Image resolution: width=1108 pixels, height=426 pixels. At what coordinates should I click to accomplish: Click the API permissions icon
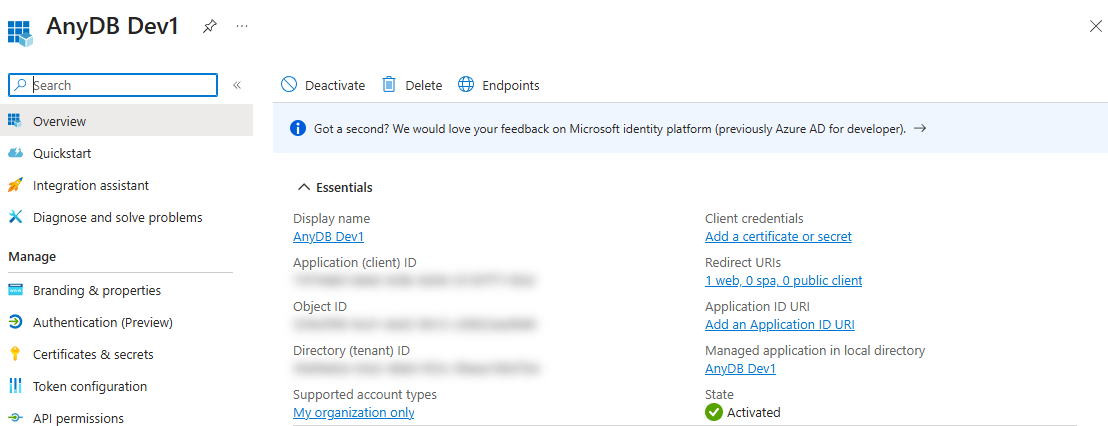pos(16,418)
